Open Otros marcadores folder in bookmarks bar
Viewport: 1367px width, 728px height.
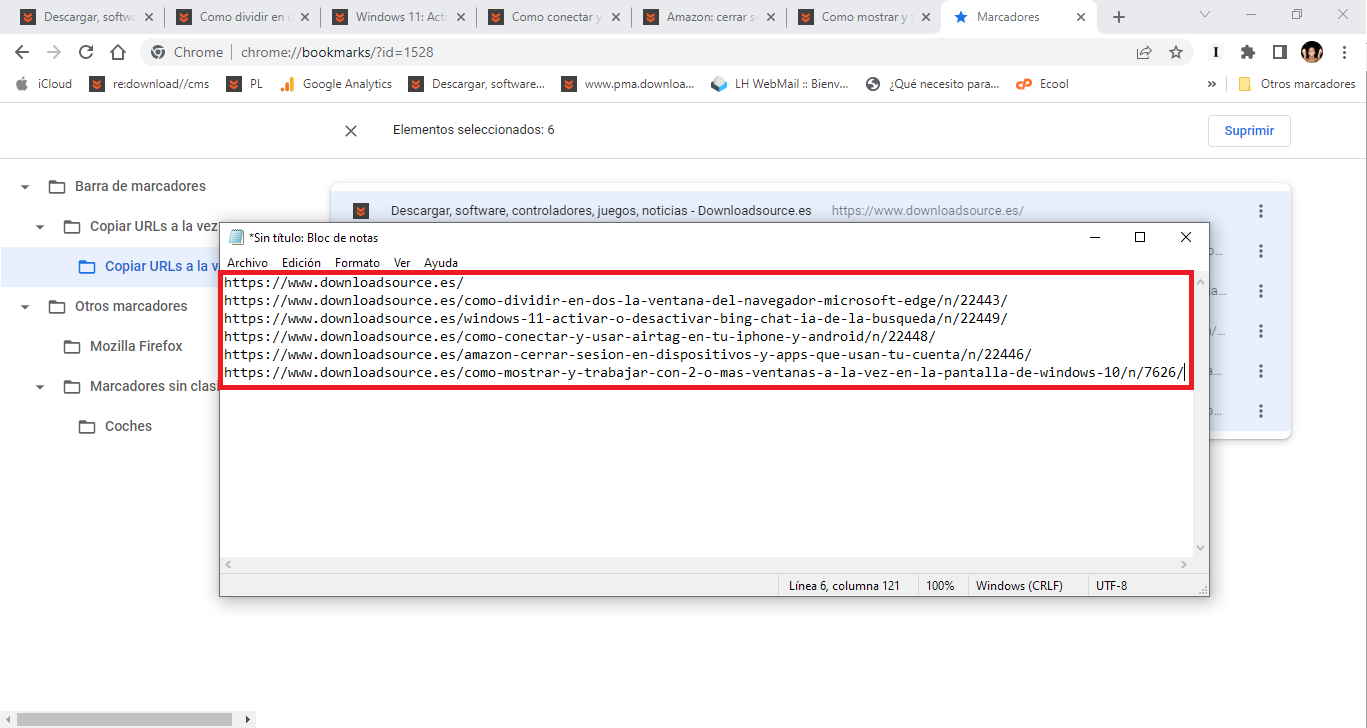[1297, 84]
